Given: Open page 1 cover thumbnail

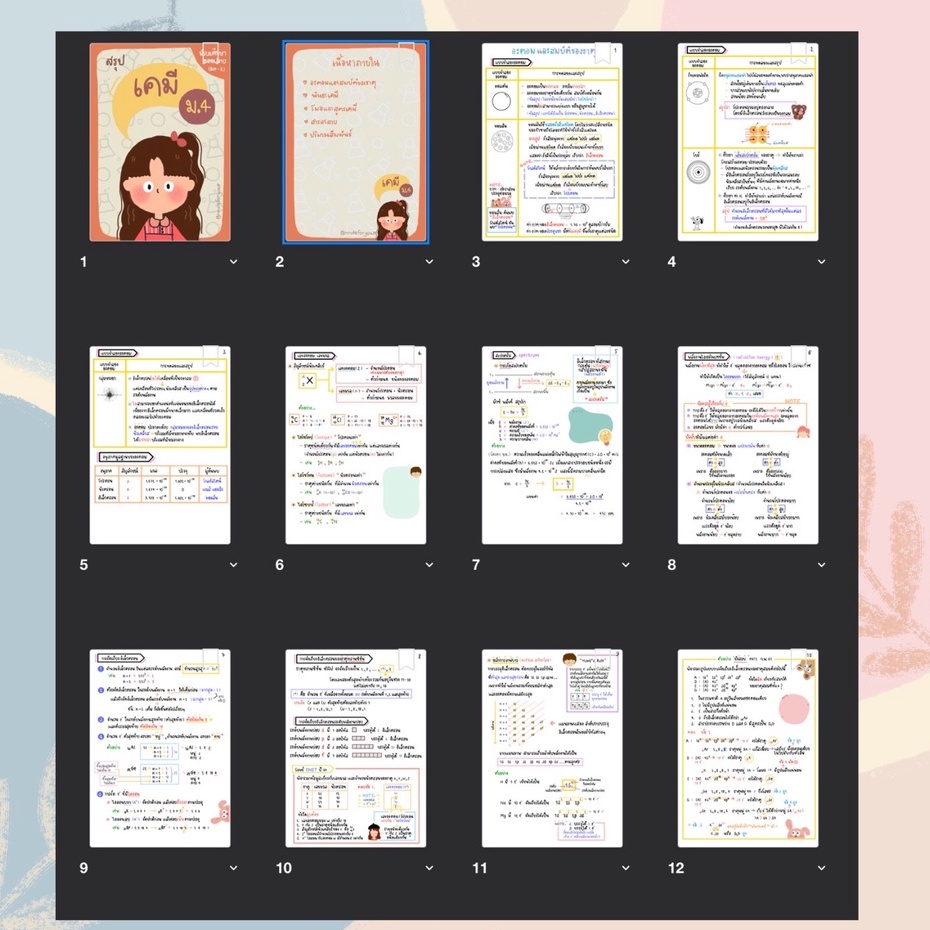Looking at the screenshot, I should click(x=160, y=142).
